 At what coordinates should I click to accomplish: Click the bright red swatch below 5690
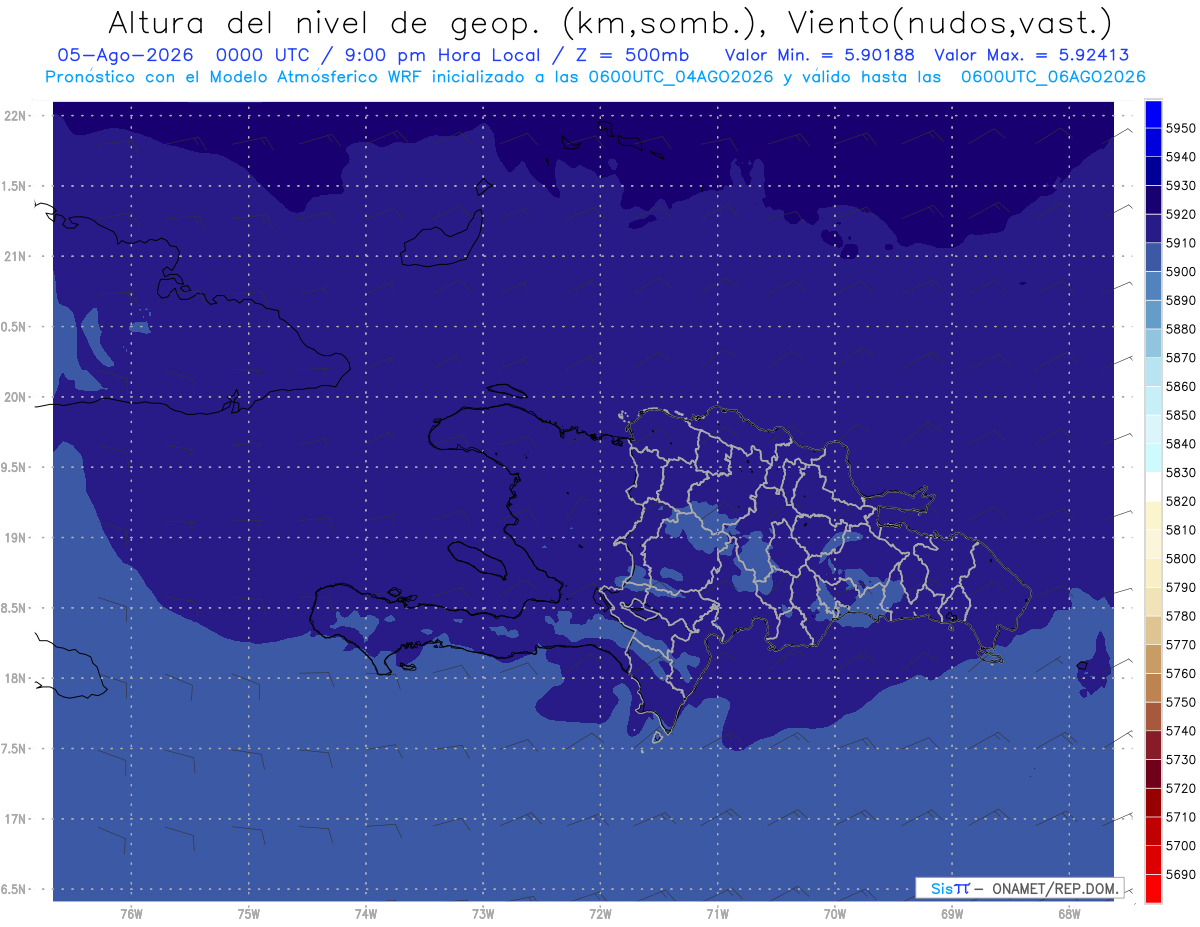[x=1153, y=888]
